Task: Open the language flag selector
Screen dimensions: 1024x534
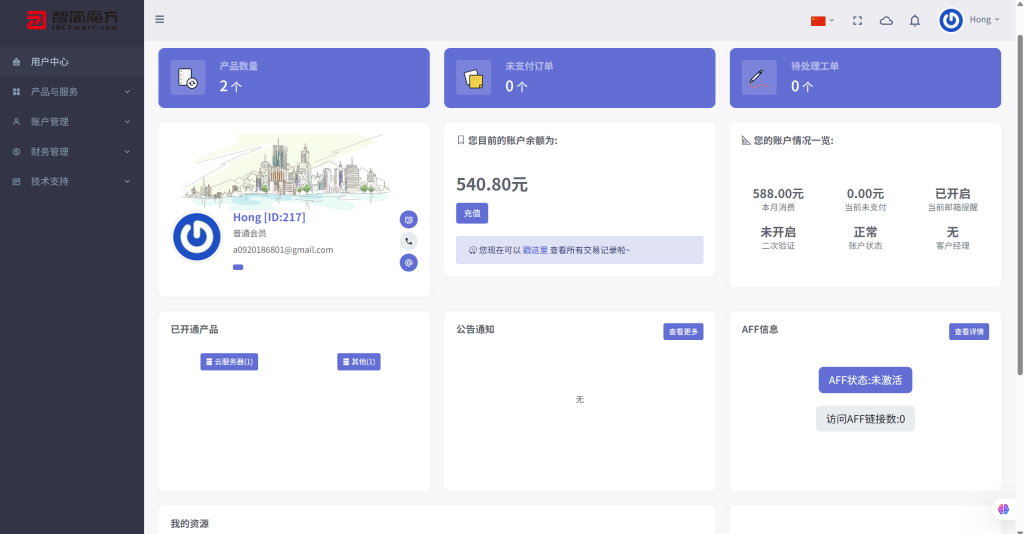Action: (822, 20)
